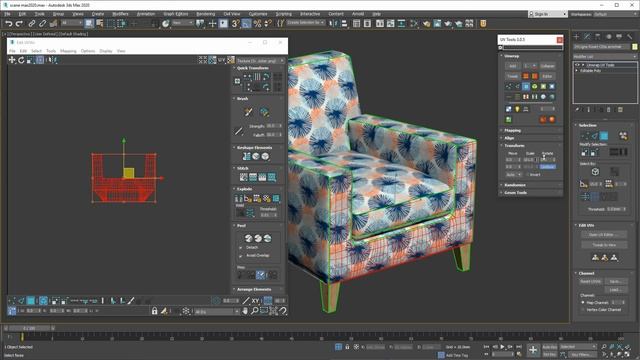
Task: Toggle Invert checkbox in UV Tools Transform
Action: 527,174
